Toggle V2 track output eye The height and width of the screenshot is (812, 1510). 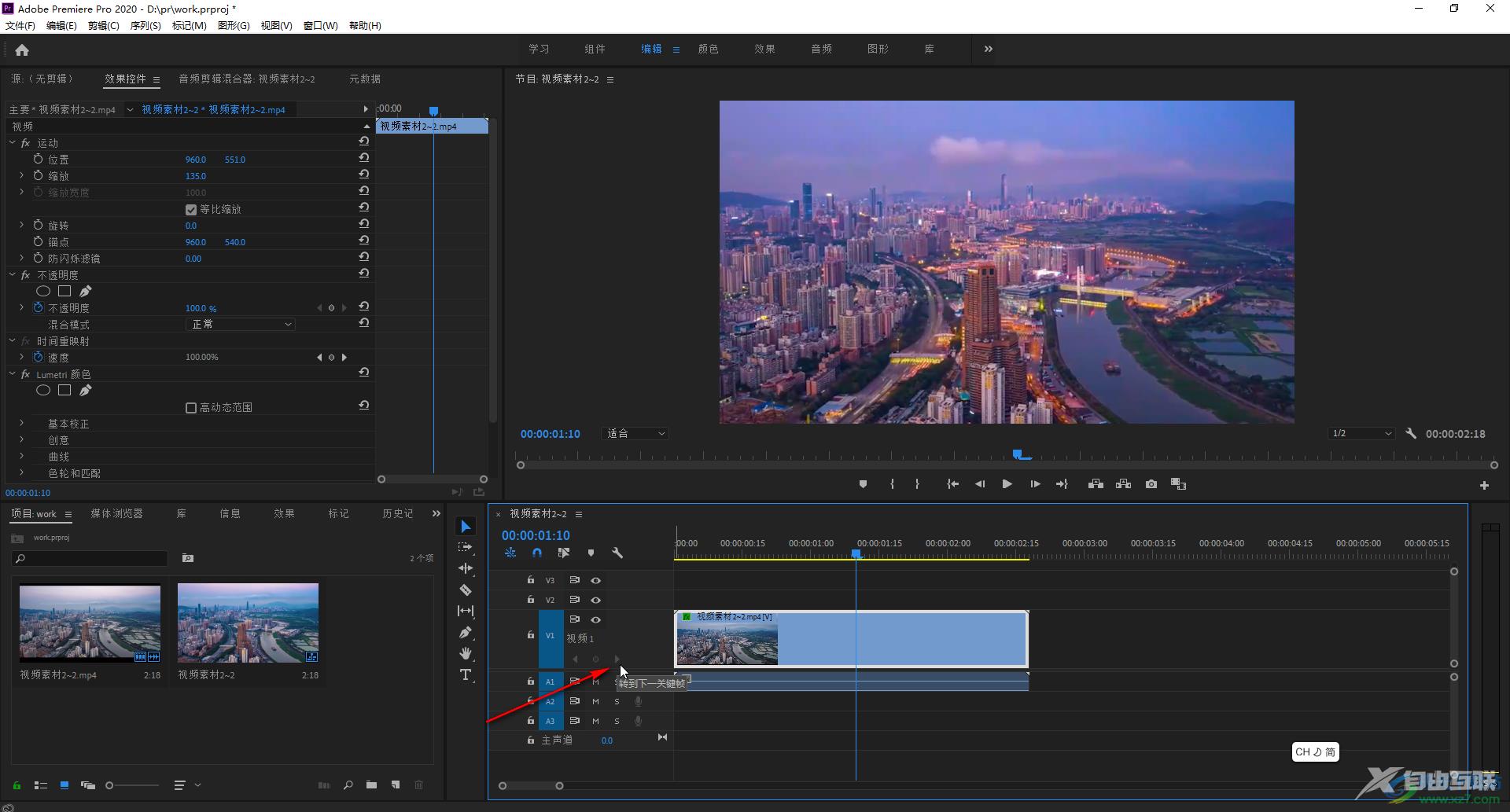(x=595, y=600)
